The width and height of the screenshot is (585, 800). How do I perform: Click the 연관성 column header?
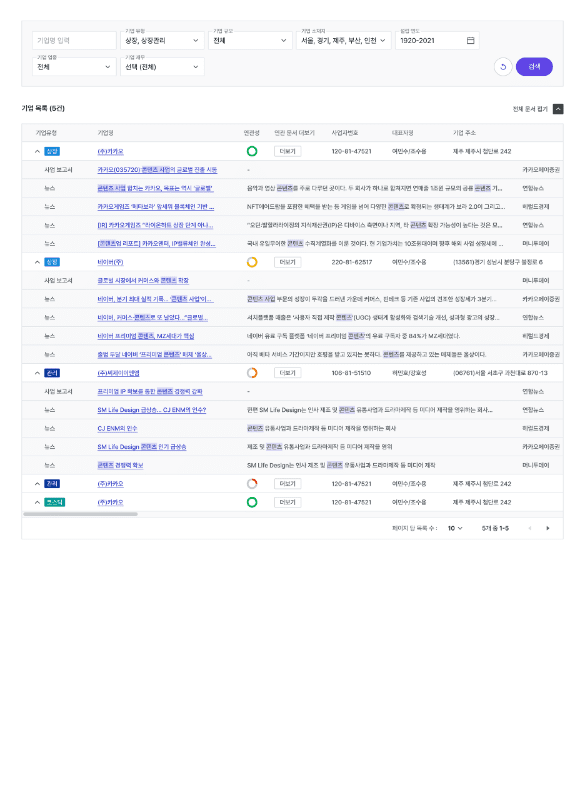tap(251, 133)
